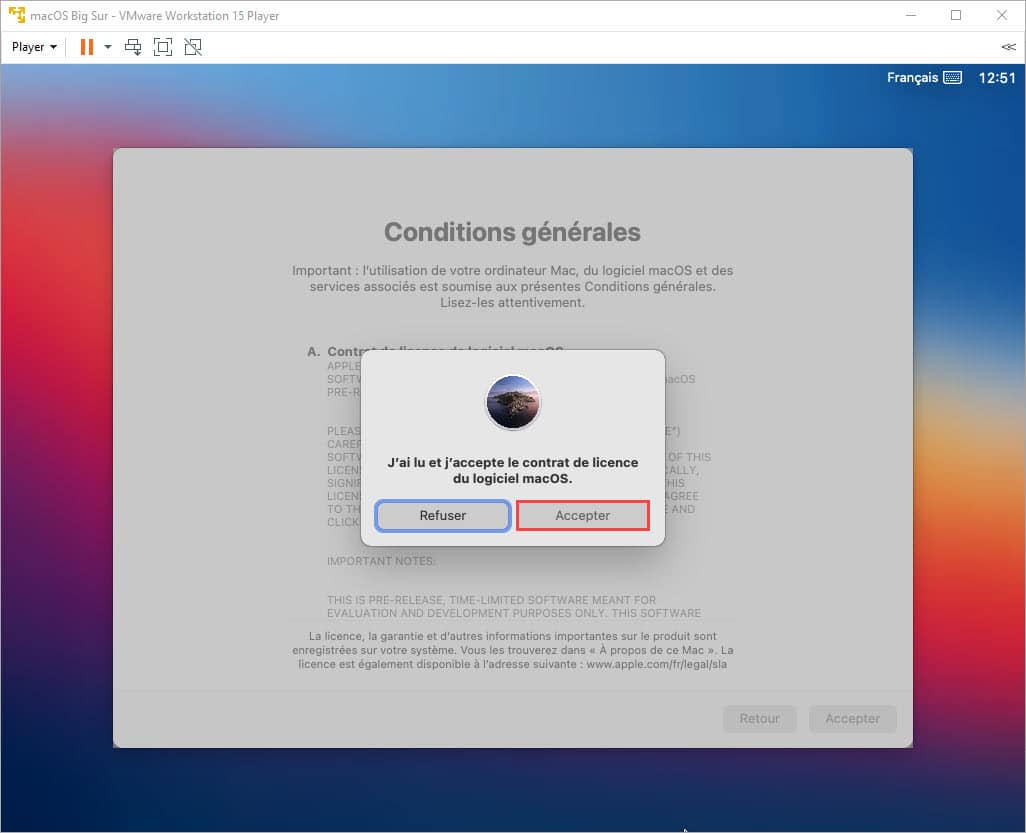Send Ctrl+Alt+Del to the virtual machine
Viewport: 1026px width, 833px height.
pos(133,47)
